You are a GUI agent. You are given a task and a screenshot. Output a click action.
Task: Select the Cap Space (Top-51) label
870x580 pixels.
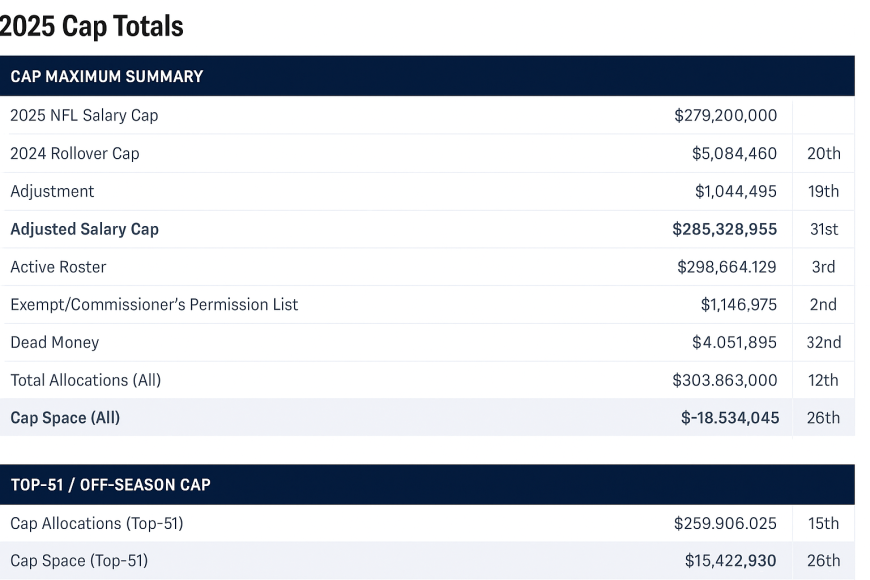coord(79,561)
